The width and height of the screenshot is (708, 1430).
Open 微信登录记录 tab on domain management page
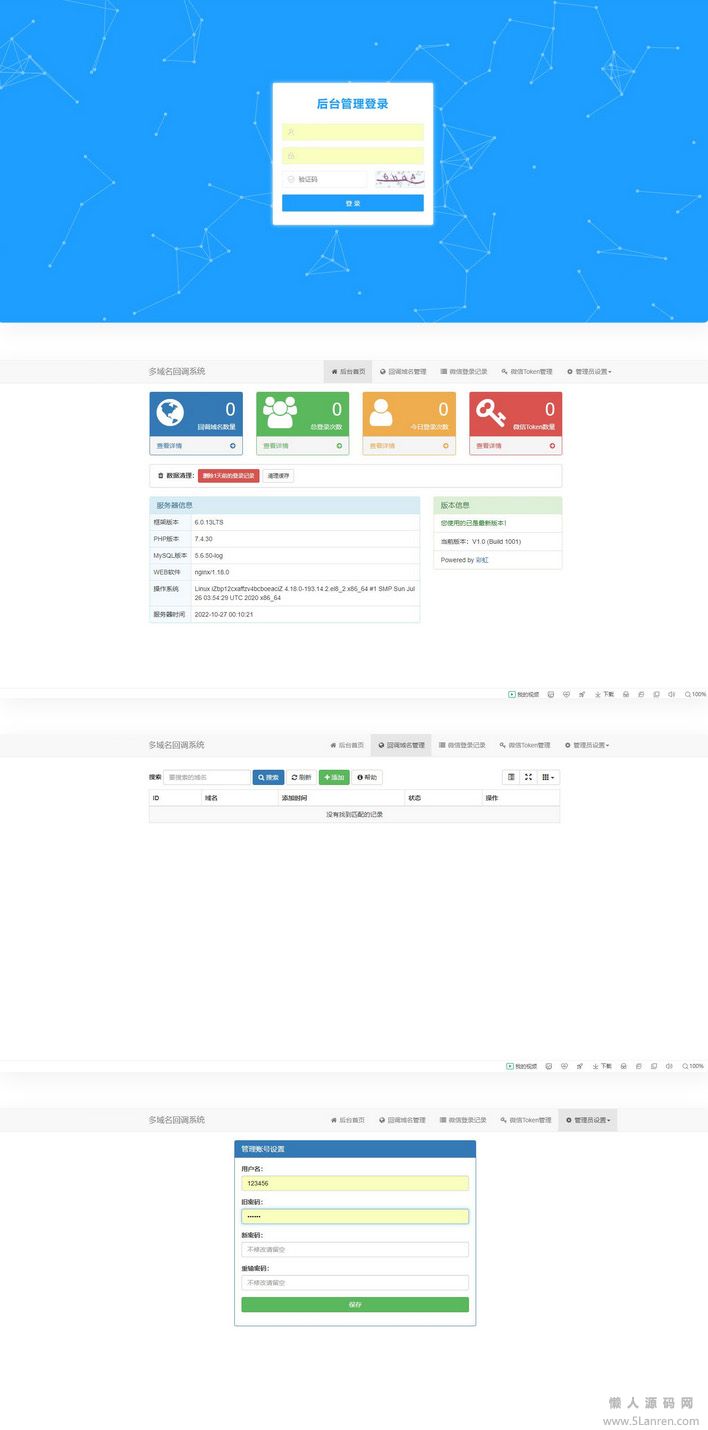(x=463, y=745)
